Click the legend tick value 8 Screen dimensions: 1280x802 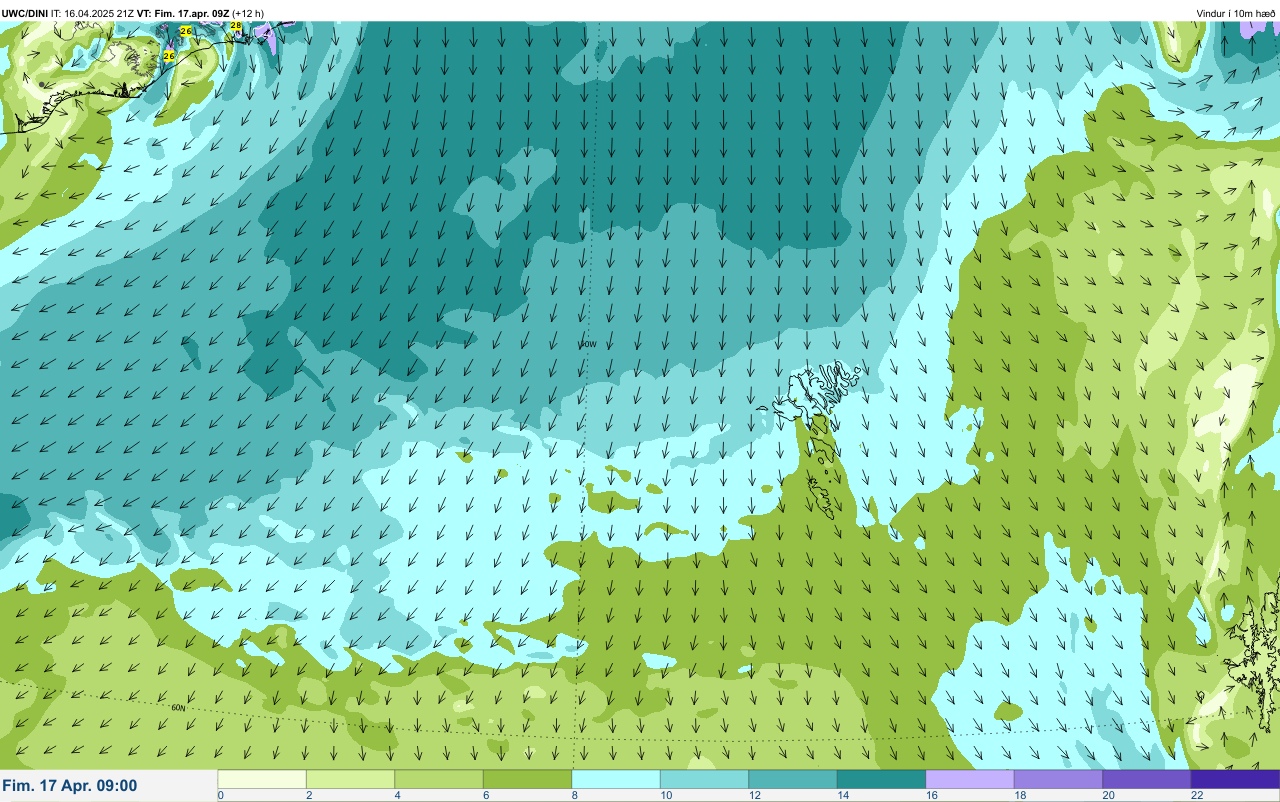[574, 796]
